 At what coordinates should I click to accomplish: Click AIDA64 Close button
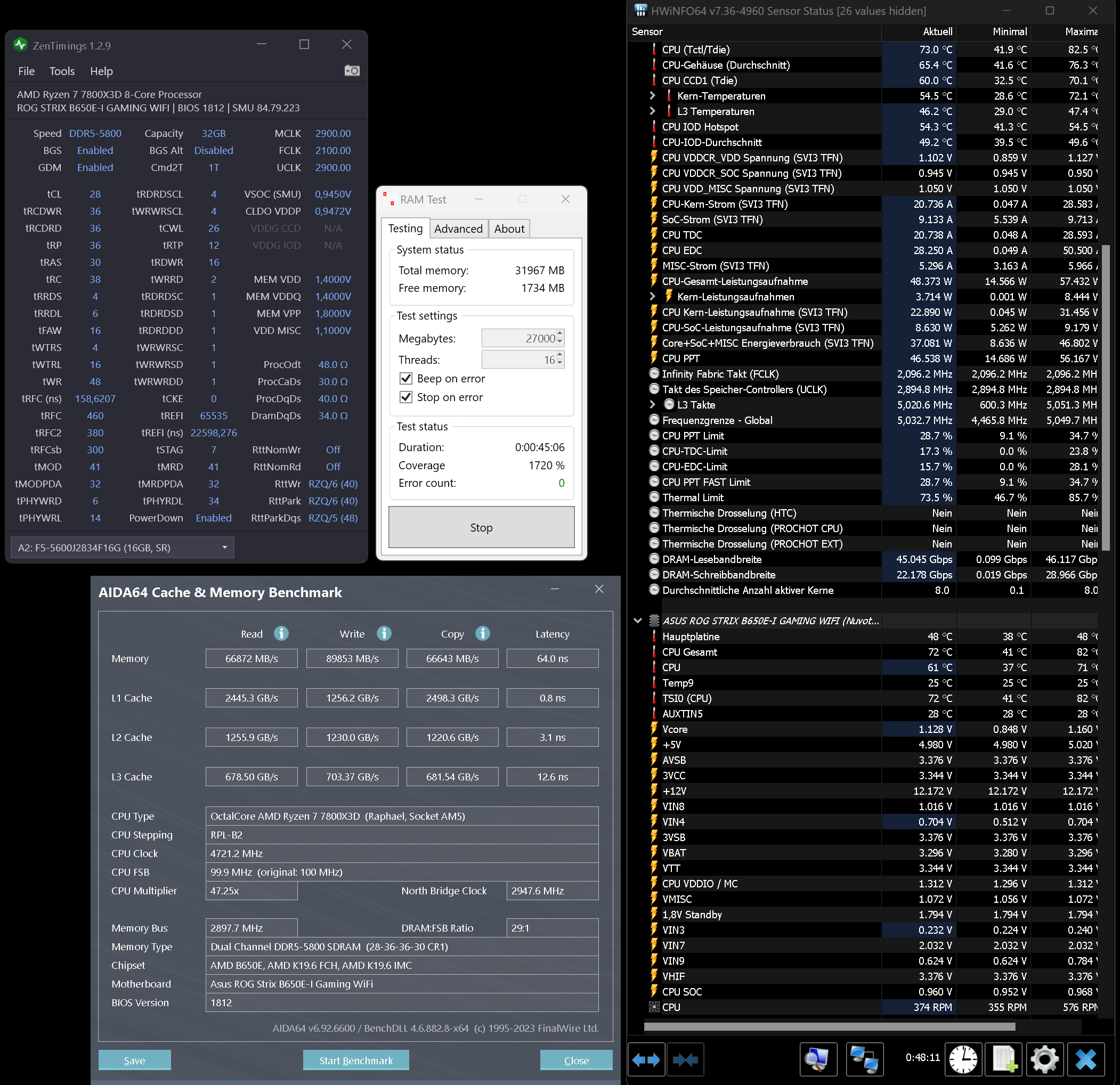[576, 1060]
